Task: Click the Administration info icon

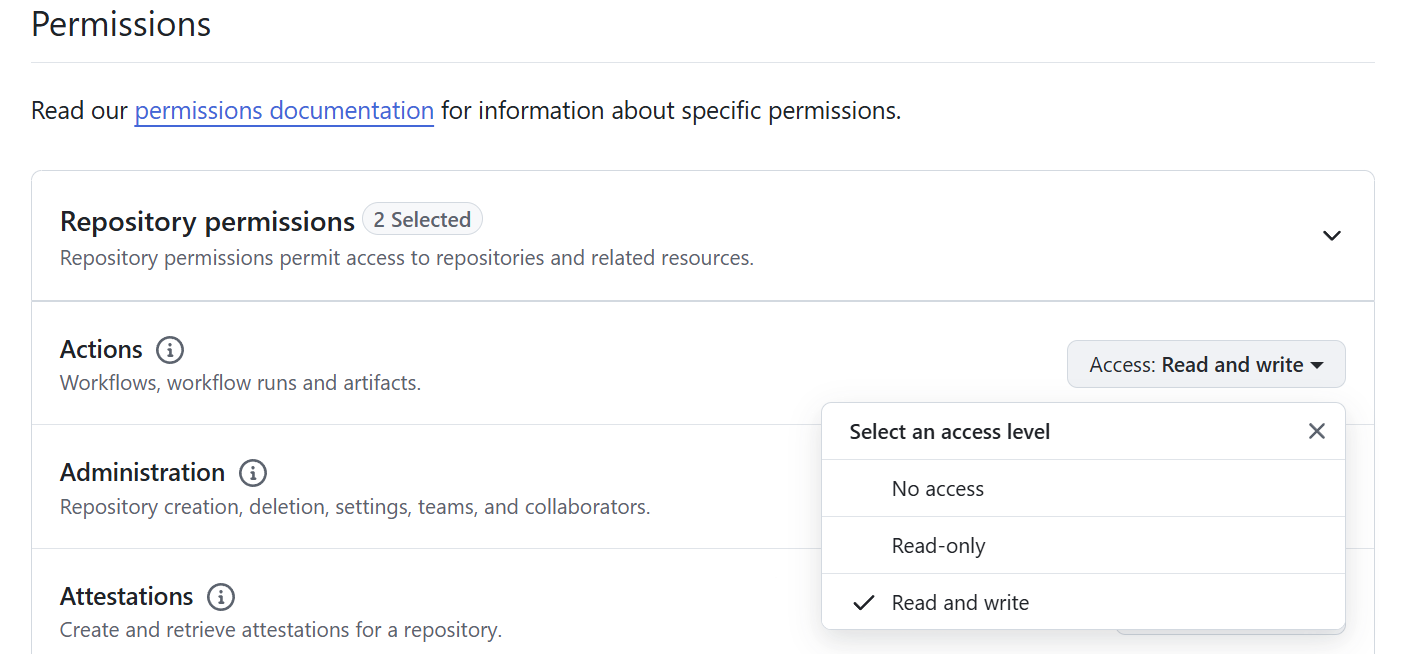Action: pyautogui.click(x=253, y=473)
